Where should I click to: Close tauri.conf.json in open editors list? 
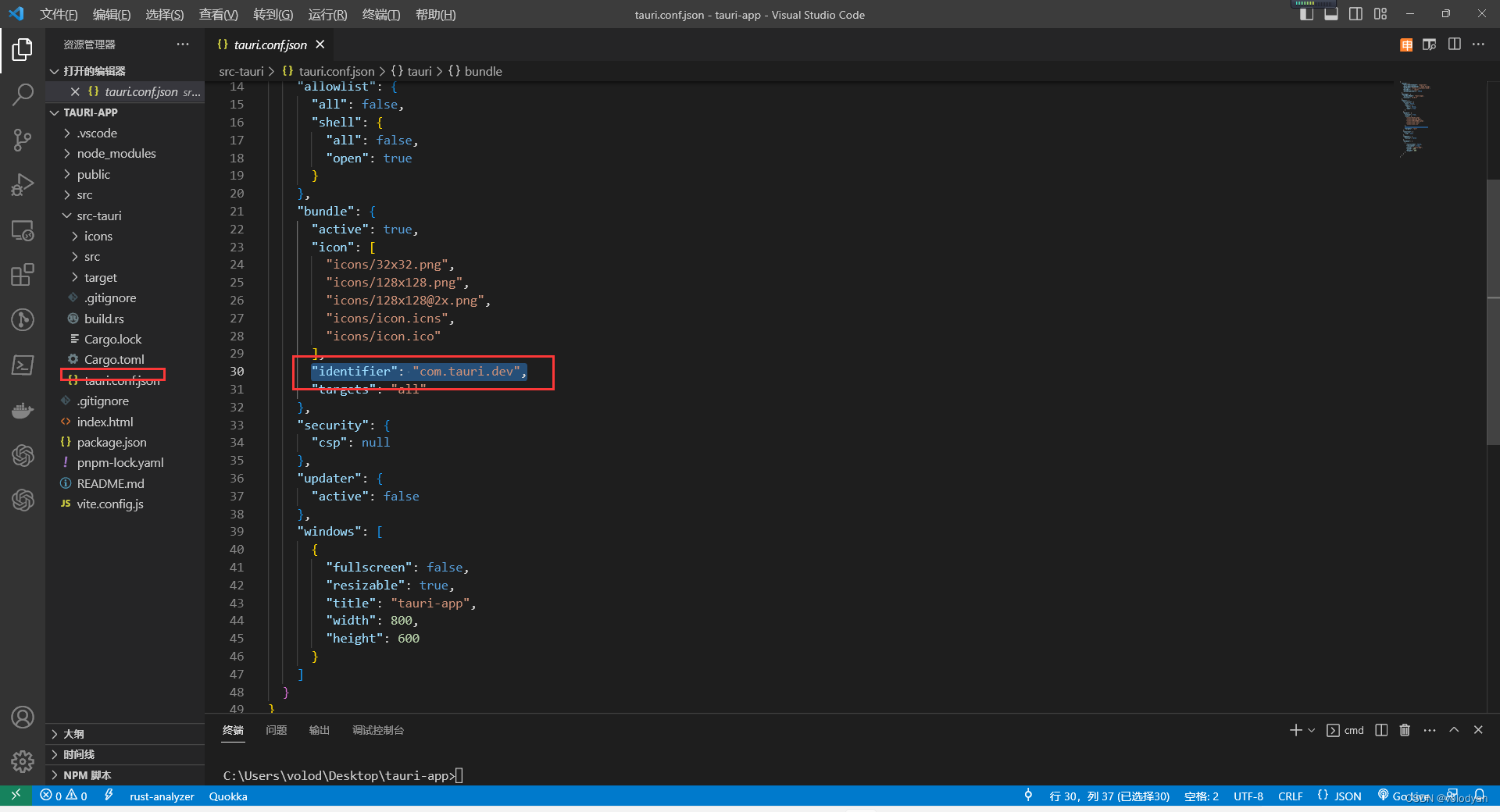coord(75,91)
